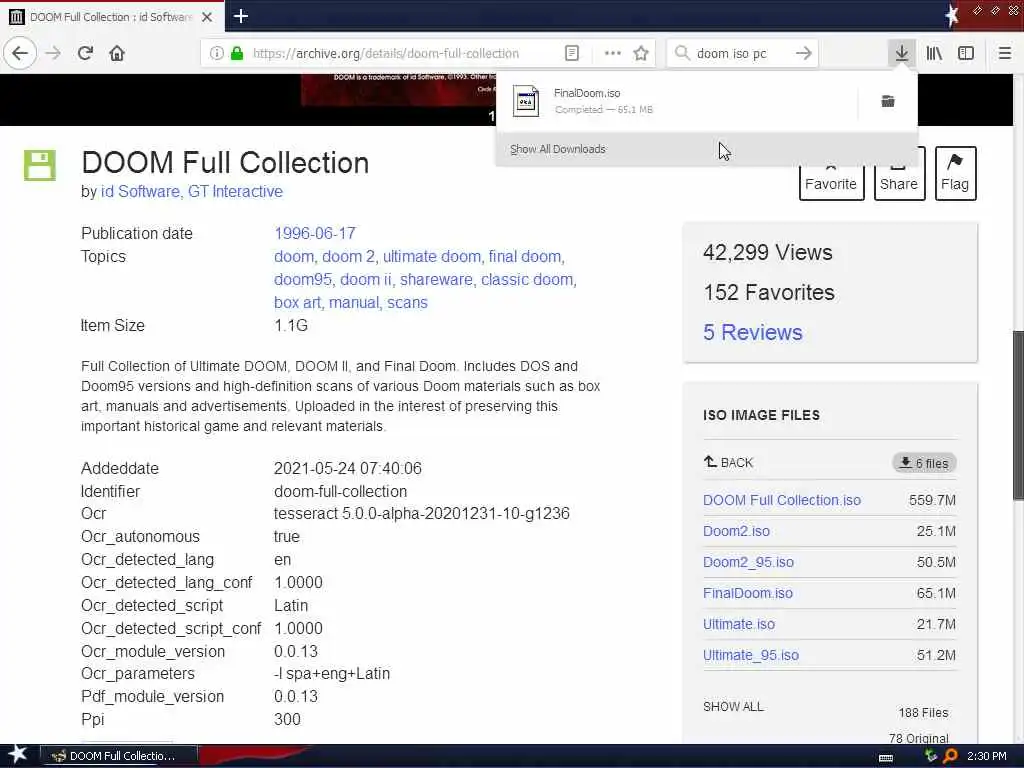1024x768 pixels.
Task: Open the shareware topic link
Action: click(436, 280)
